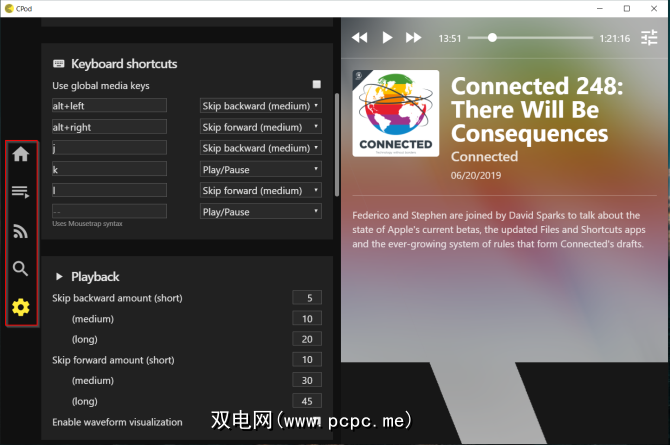Enable Use global media keys checkbox
Screen dimensions: 670x445
317,84
